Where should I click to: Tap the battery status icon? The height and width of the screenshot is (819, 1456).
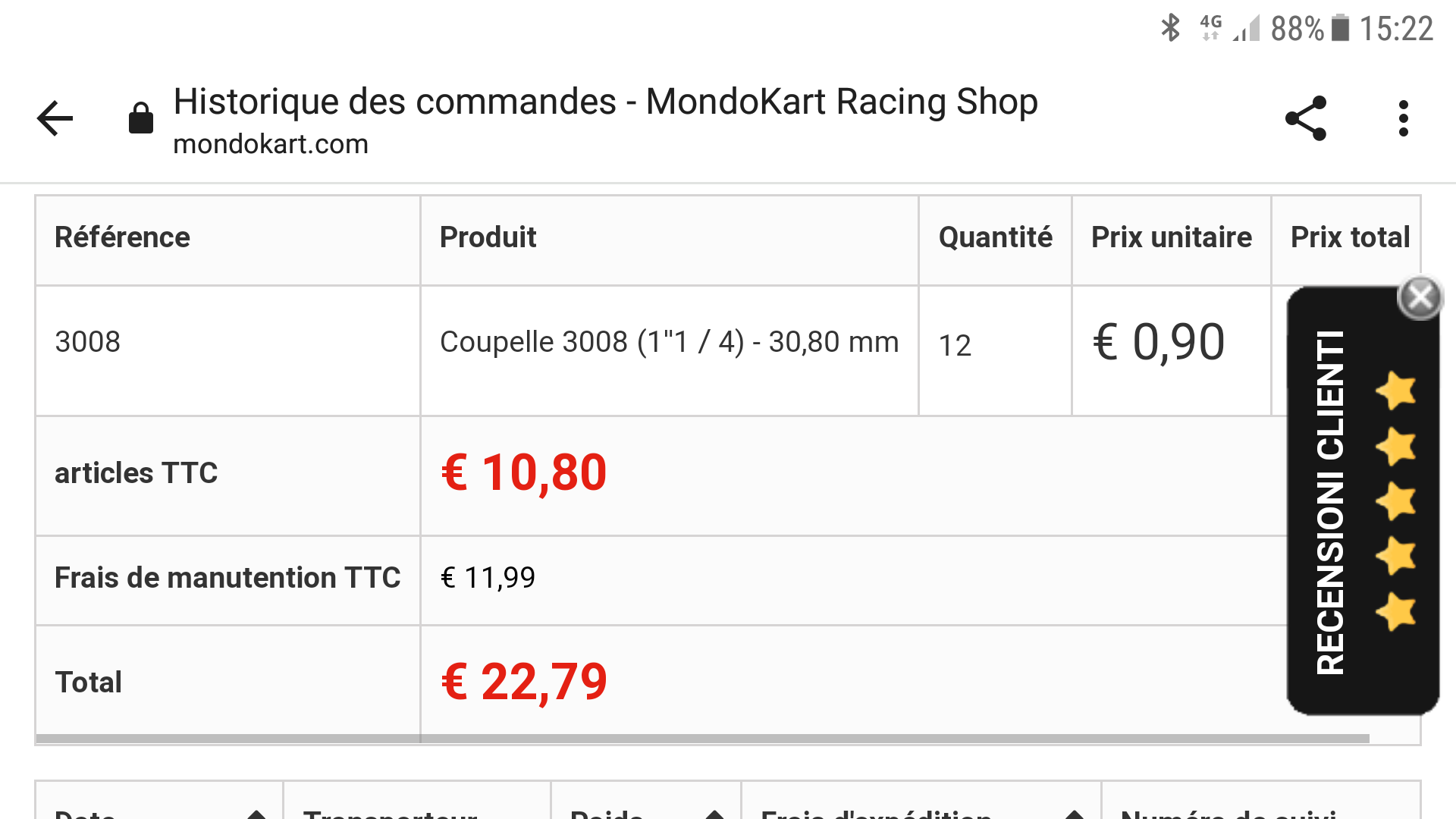pyautogui.click(x=1341, y=28)
